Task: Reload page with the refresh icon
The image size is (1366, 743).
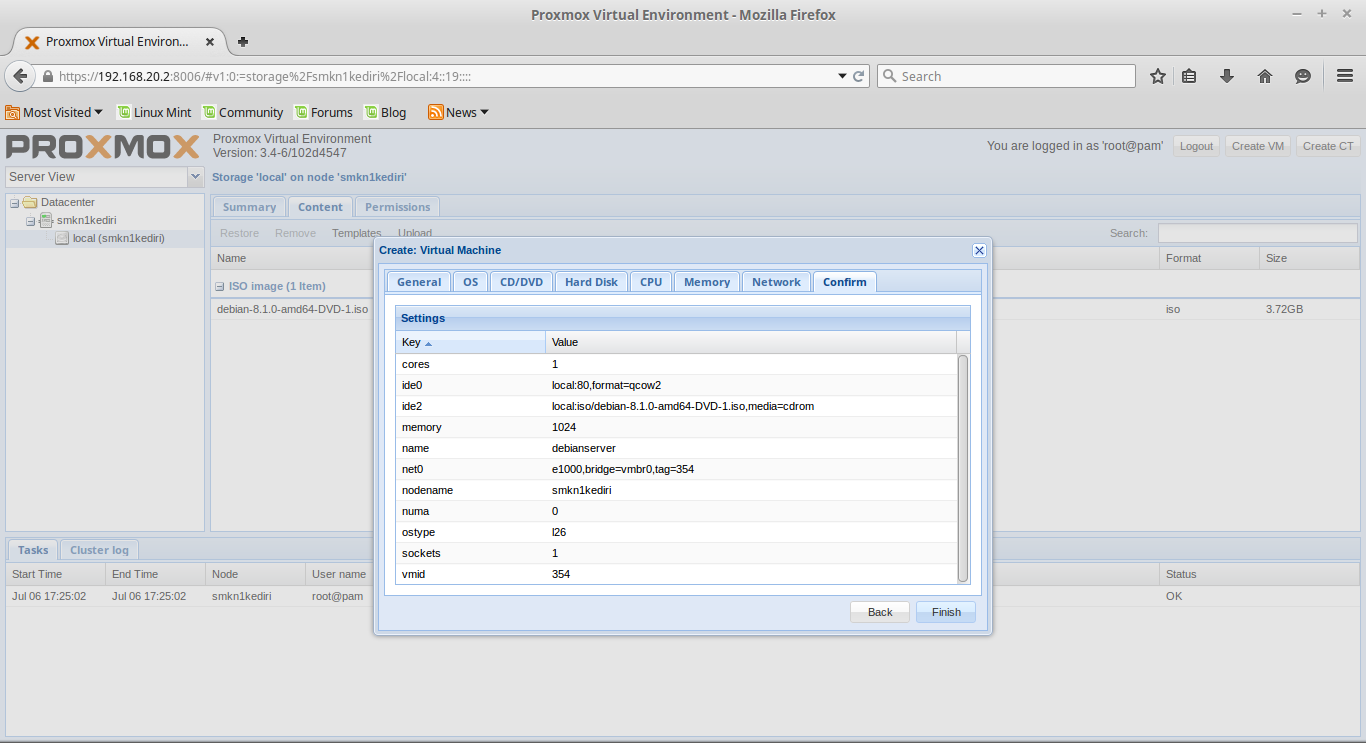Action: 858,76
